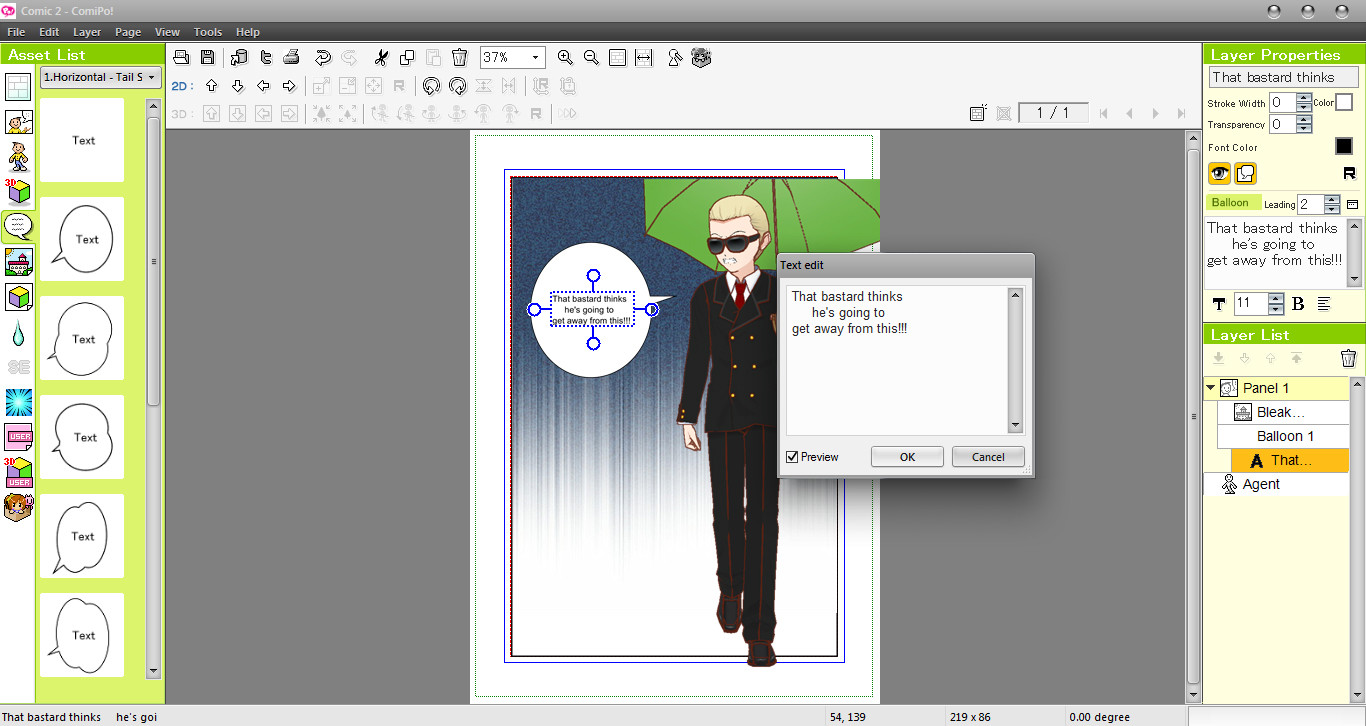Collapse the Panel 1 group in Layer List

(1209, 388)
